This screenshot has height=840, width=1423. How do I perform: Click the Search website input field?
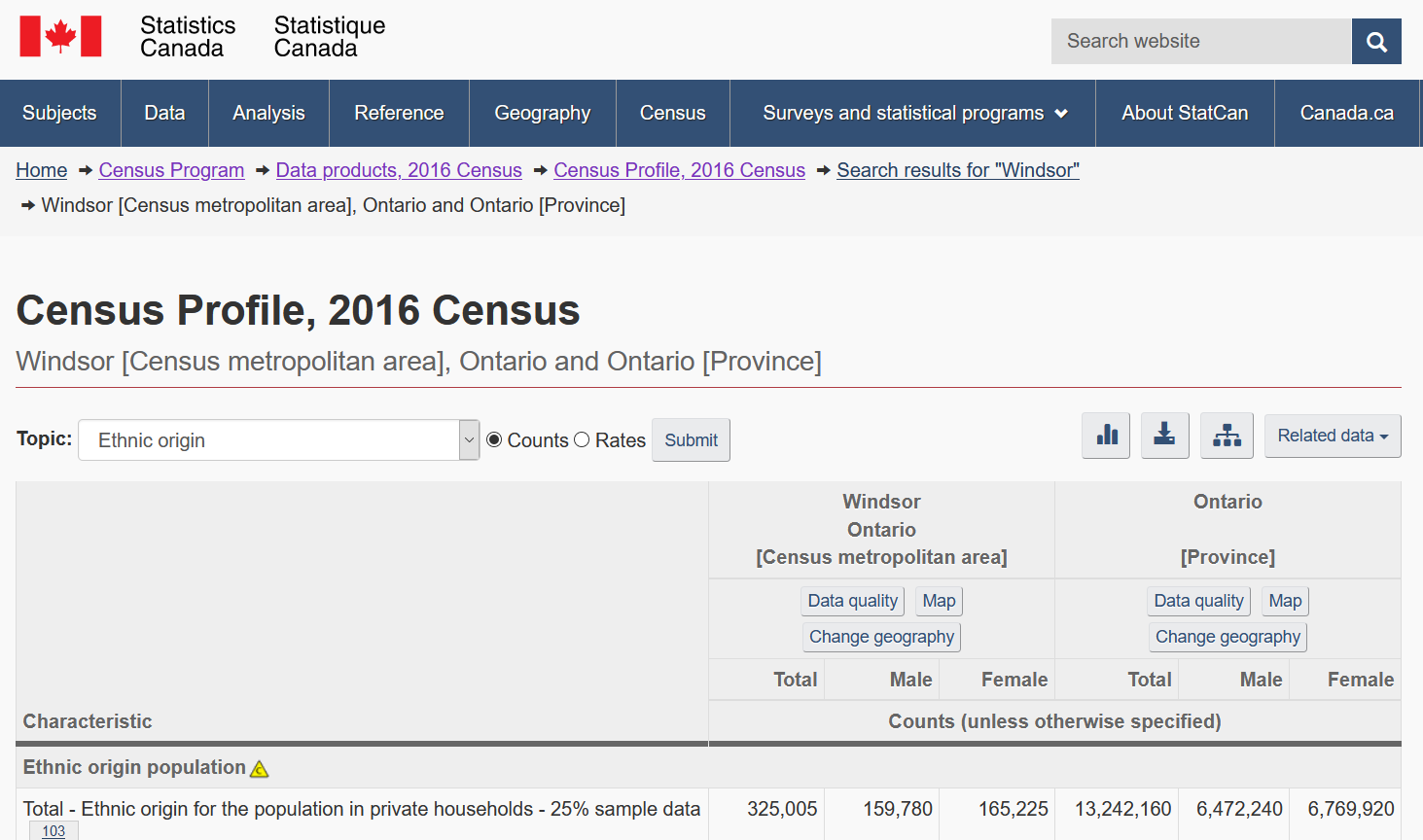click(x=1201, y=41)
